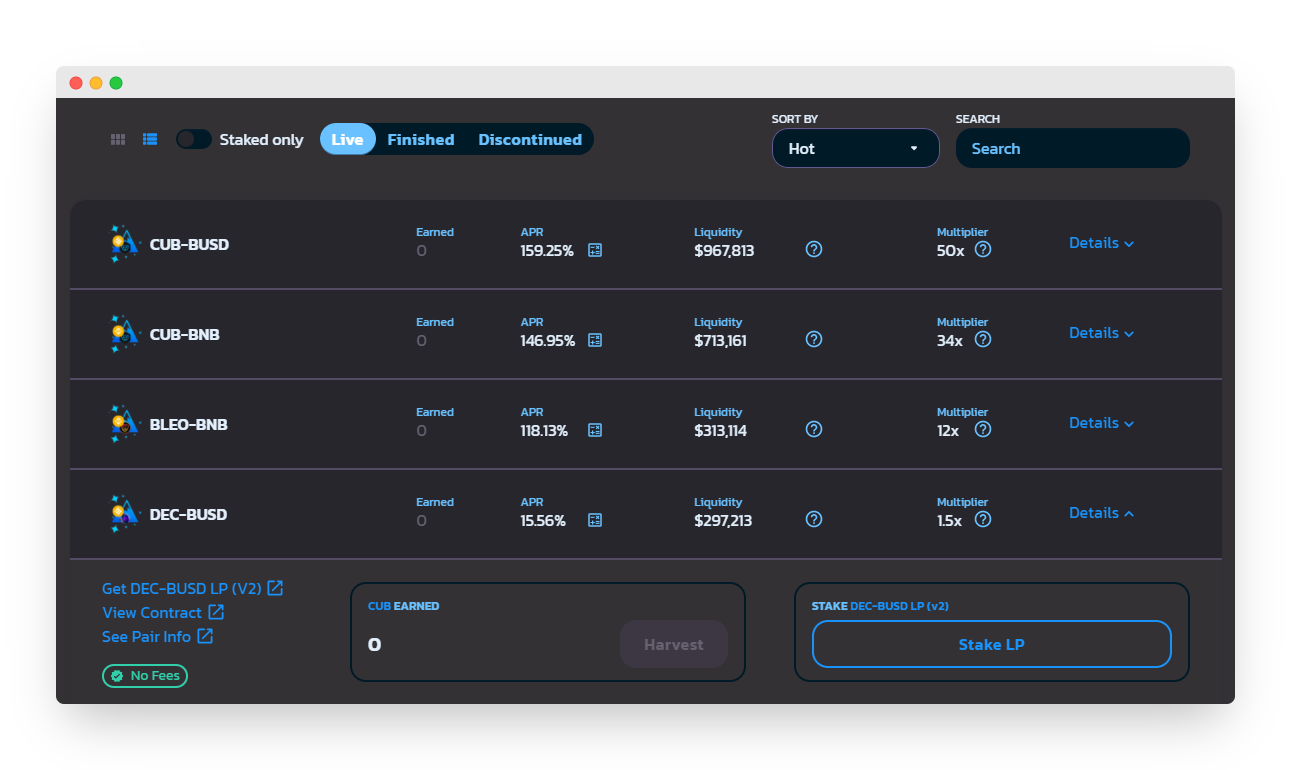
Task: Collapse Details for the DEC-BUSD farm
Action: (1102, 513)
